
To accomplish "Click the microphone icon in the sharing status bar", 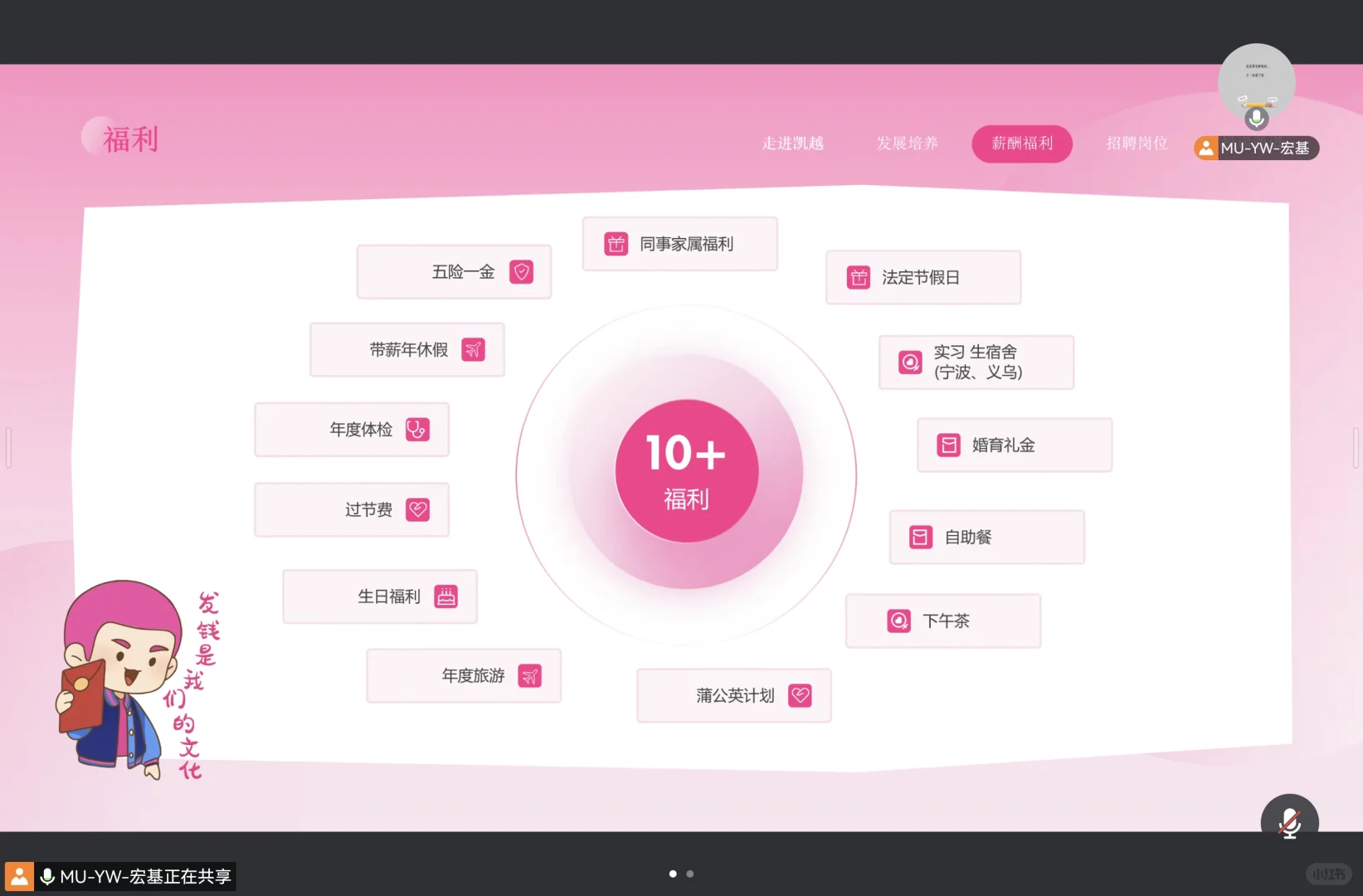I will pyautogui.click(x=47, y=877).
